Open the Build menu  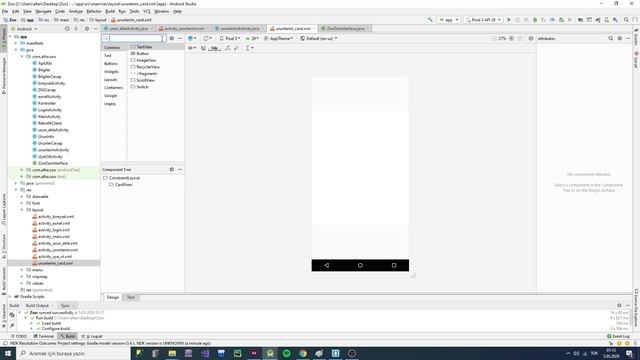tap(110, 11)
